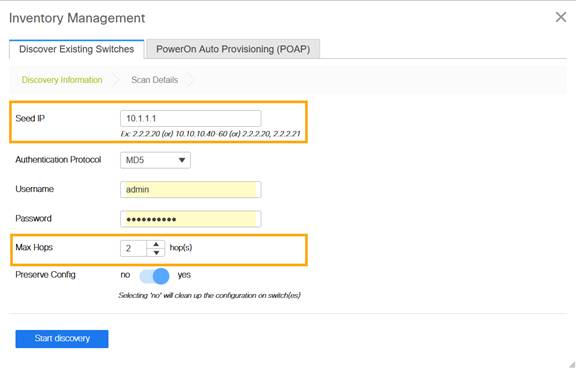
Task: Close the Inventory Management dialog
Action: [561, 17]
